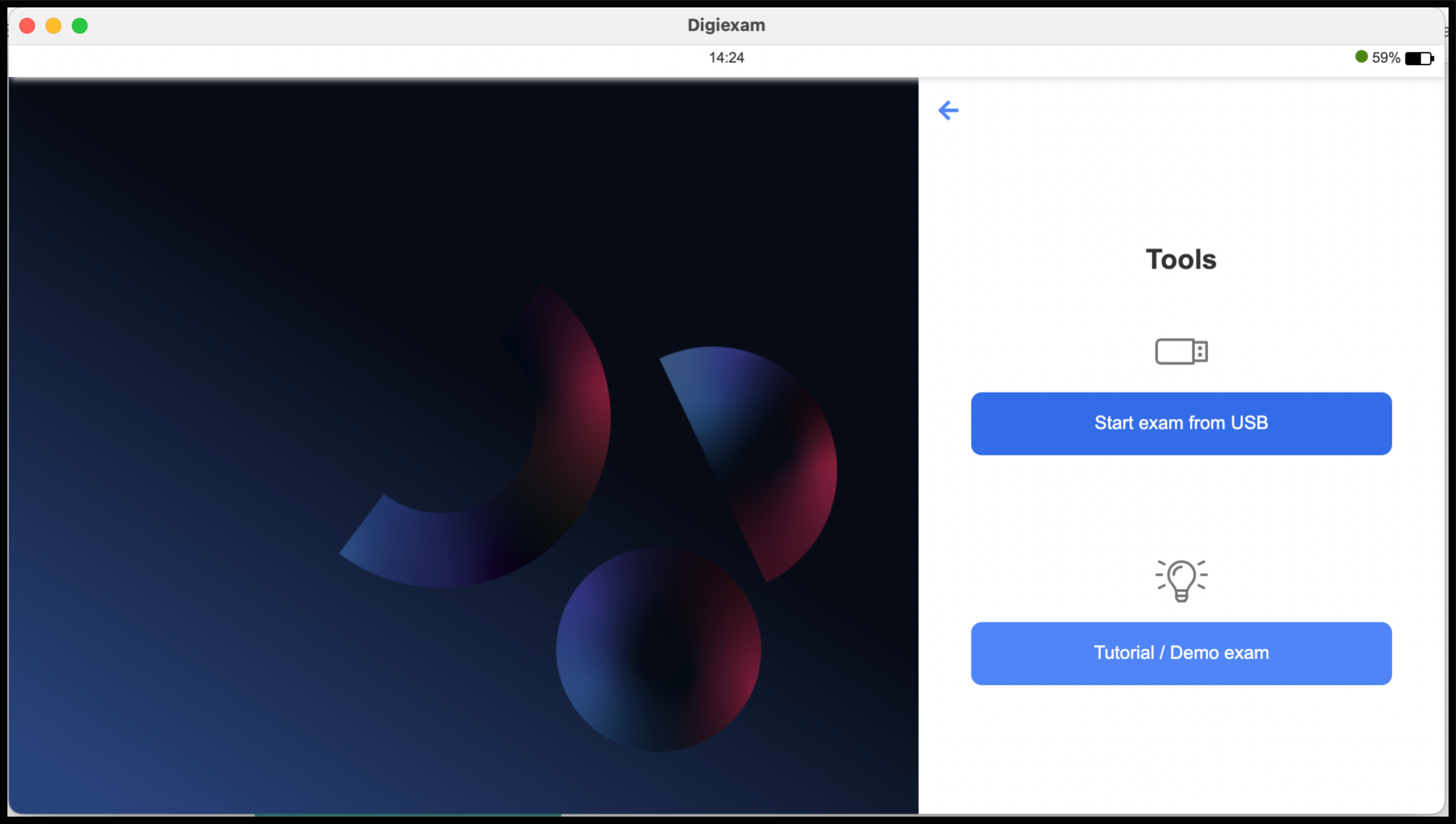Open the Tutorial / Demo exam

pyautogui.click(x=1181, y=653)
